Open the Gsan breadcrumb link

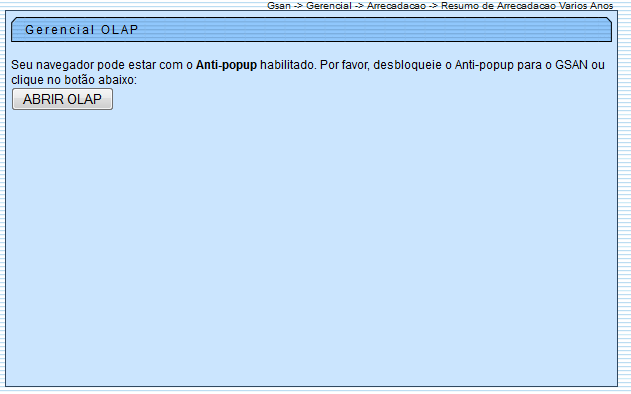coord(278,6)
